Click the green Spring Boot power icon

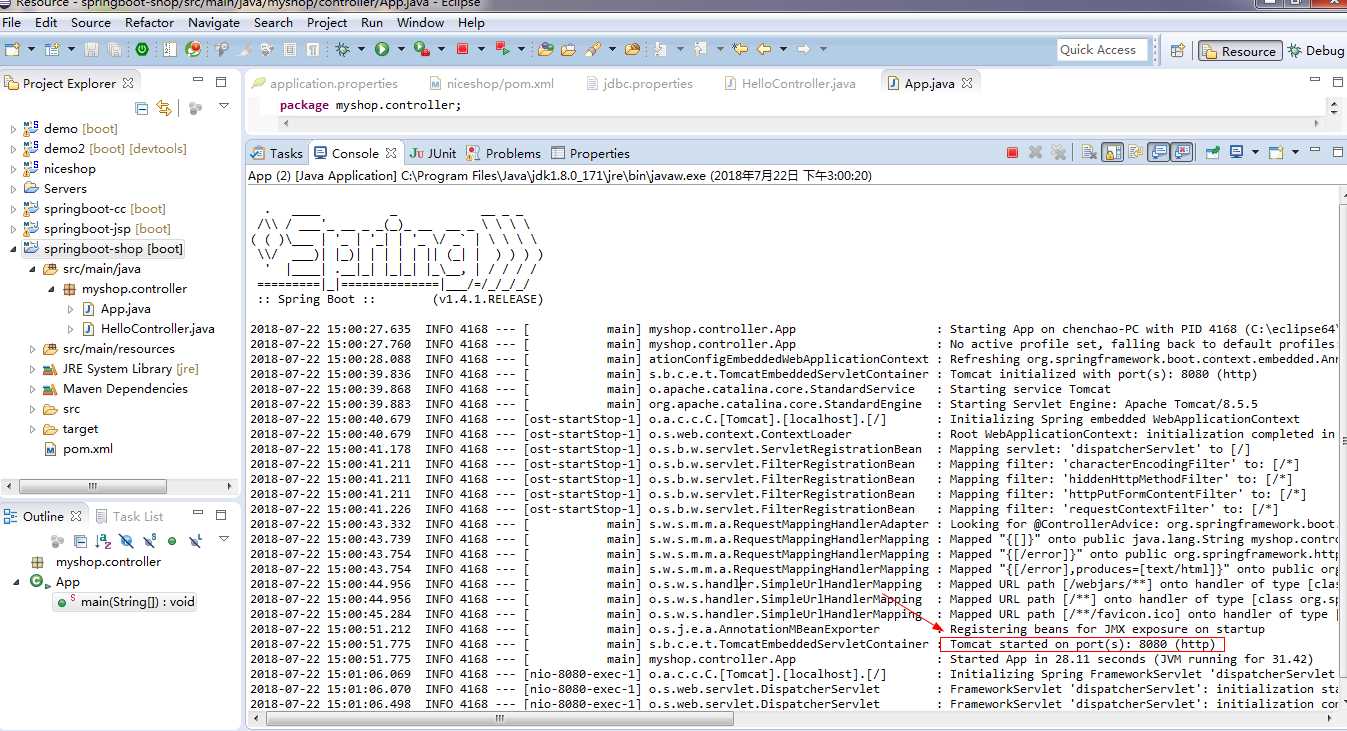142,49
